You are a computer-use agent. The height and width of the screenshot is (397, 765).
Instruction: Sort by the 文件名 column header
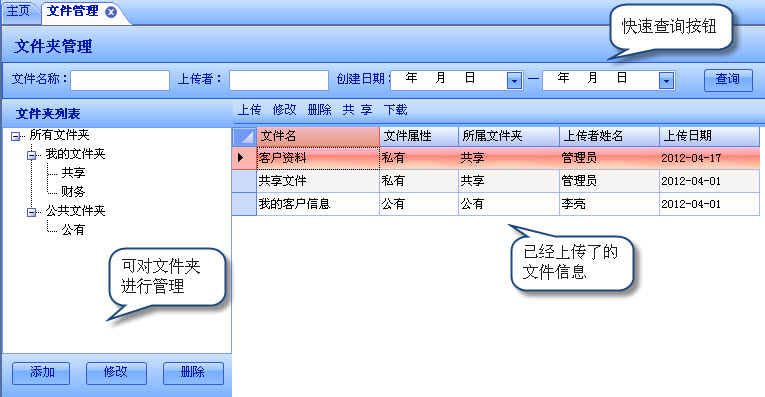(318, 137)
